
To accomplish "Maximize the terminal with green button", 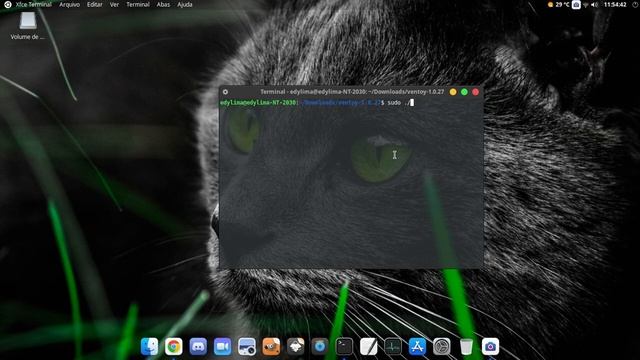I will (x=464, y=92).
